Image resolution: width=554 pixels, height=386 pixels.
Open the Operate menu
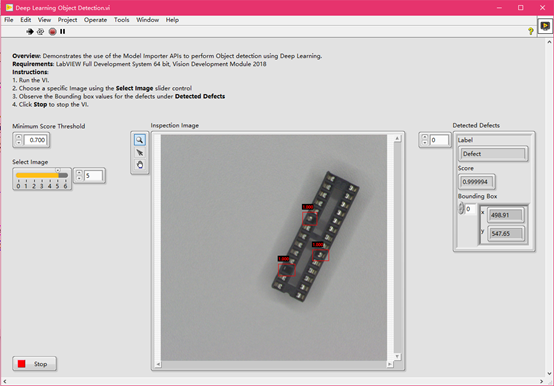click(x=95, y=20)
